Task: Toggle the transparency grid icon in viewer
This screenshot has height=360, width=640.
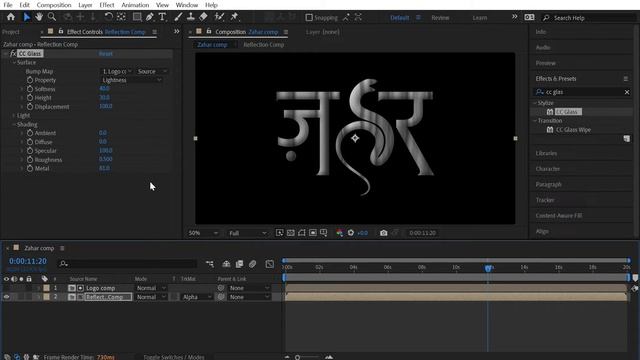Action: (291, 233)
